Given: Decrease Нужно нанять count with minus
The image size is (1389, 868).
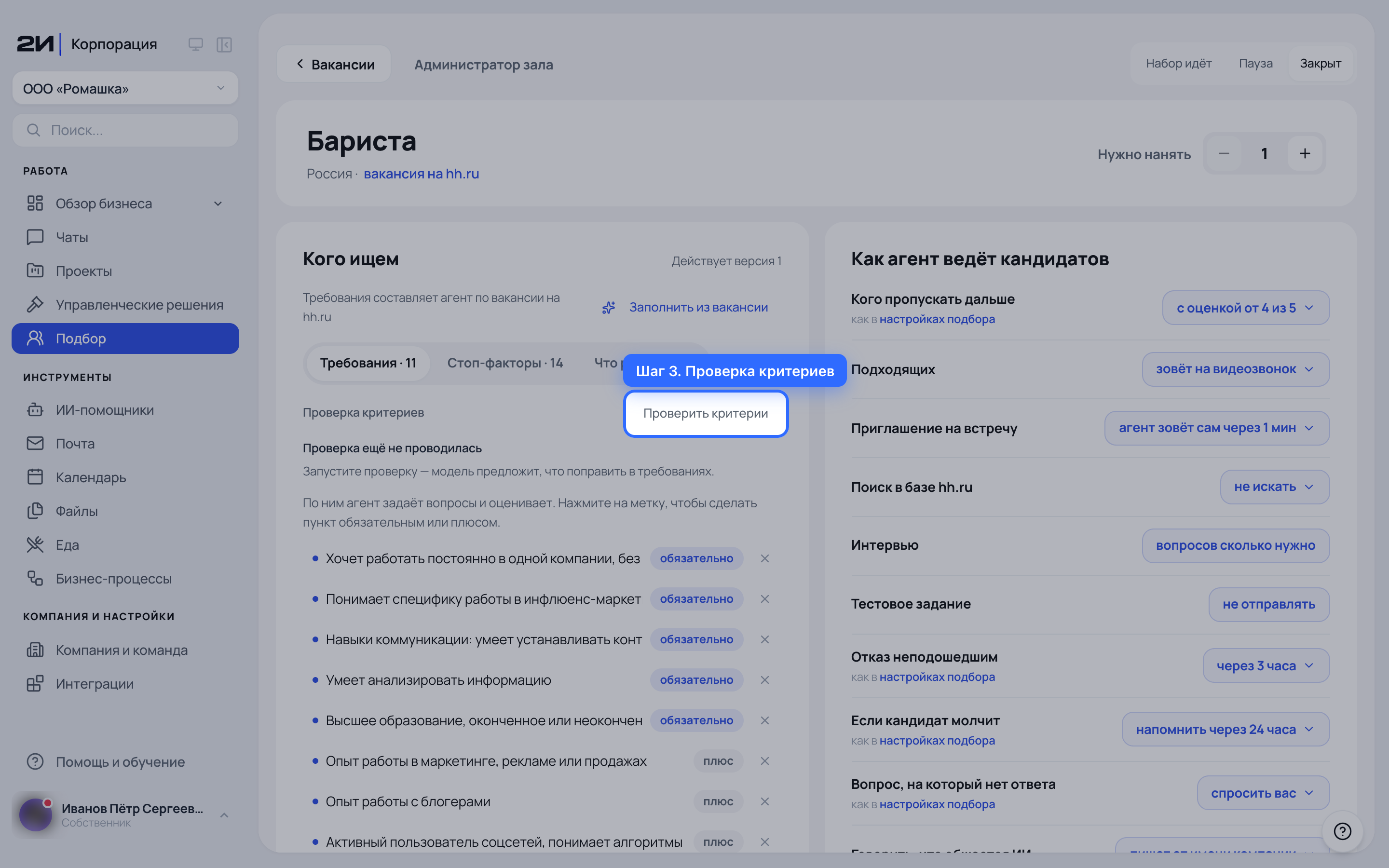Looking at the screenshot, I should click(1224, 154).
